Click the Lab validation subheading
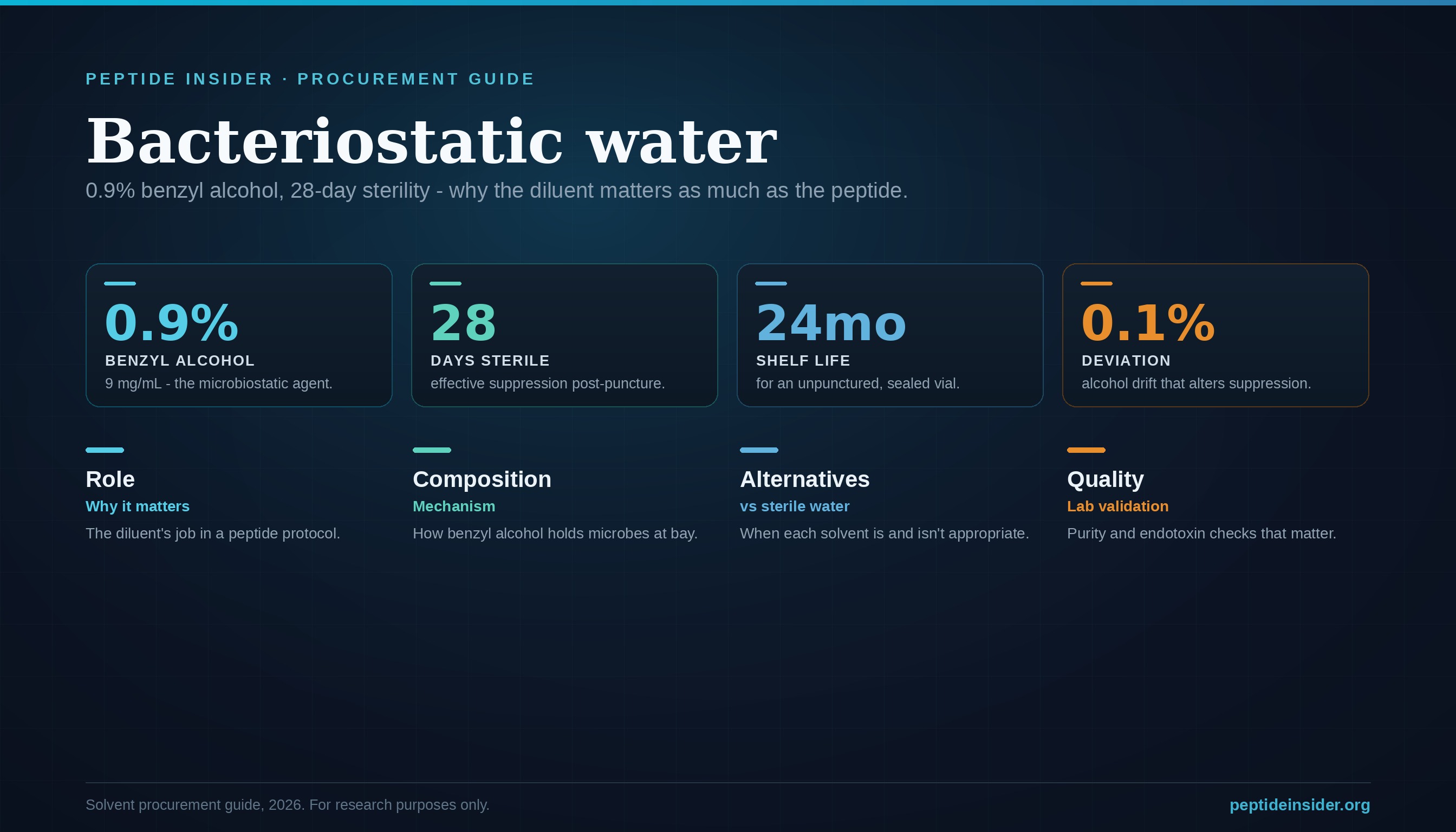Viewport: 1456px width, 832px height. (1117, 506)
